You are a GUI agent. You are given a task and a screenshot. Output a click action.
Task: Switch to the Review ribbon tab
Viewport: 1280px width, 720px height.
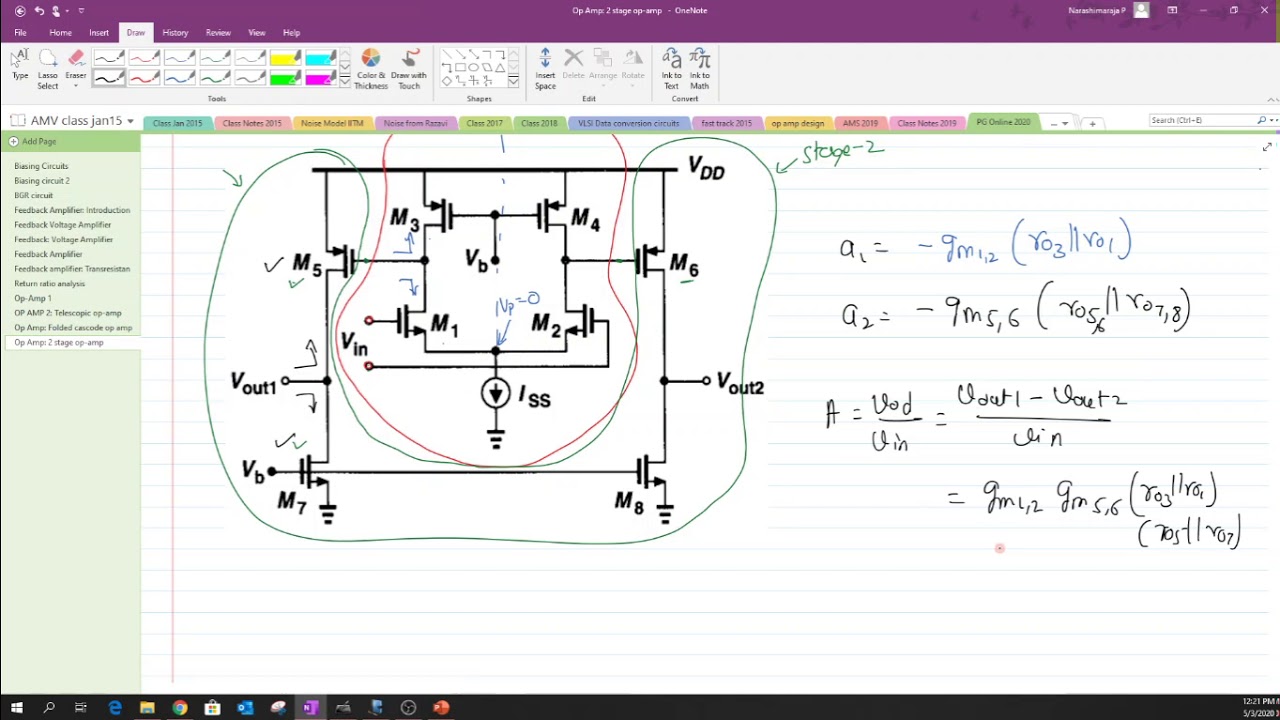[218, 33]
